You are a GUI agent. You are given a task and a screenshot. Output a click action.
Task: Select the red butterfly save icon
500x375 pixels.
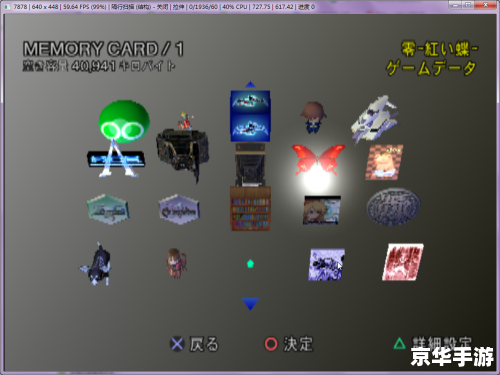coord(318,160)
